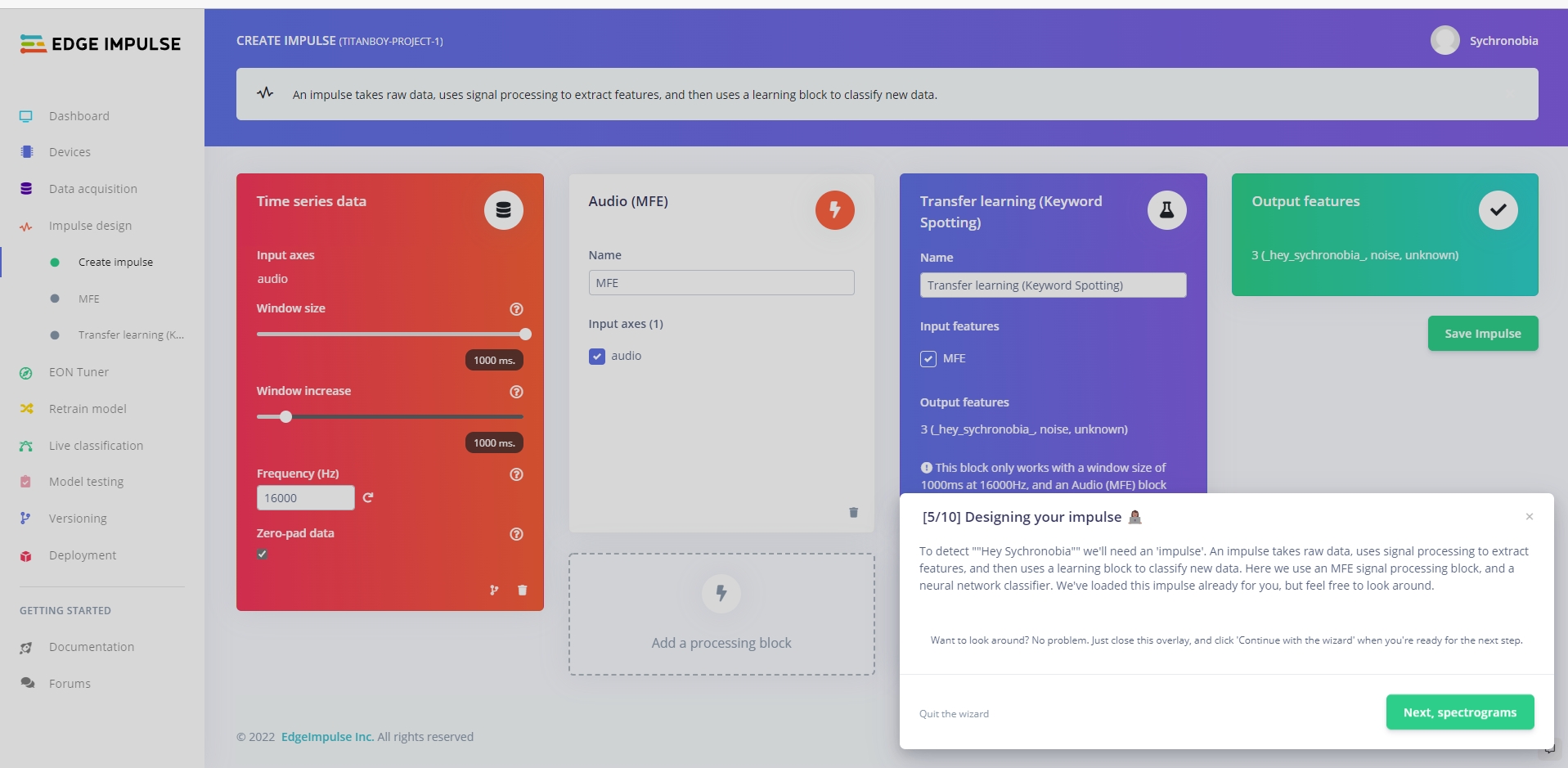This screenshot has height=768, width=1568.
Task: Click the Window increase slider handle
Action: click(x=285, y=416)
